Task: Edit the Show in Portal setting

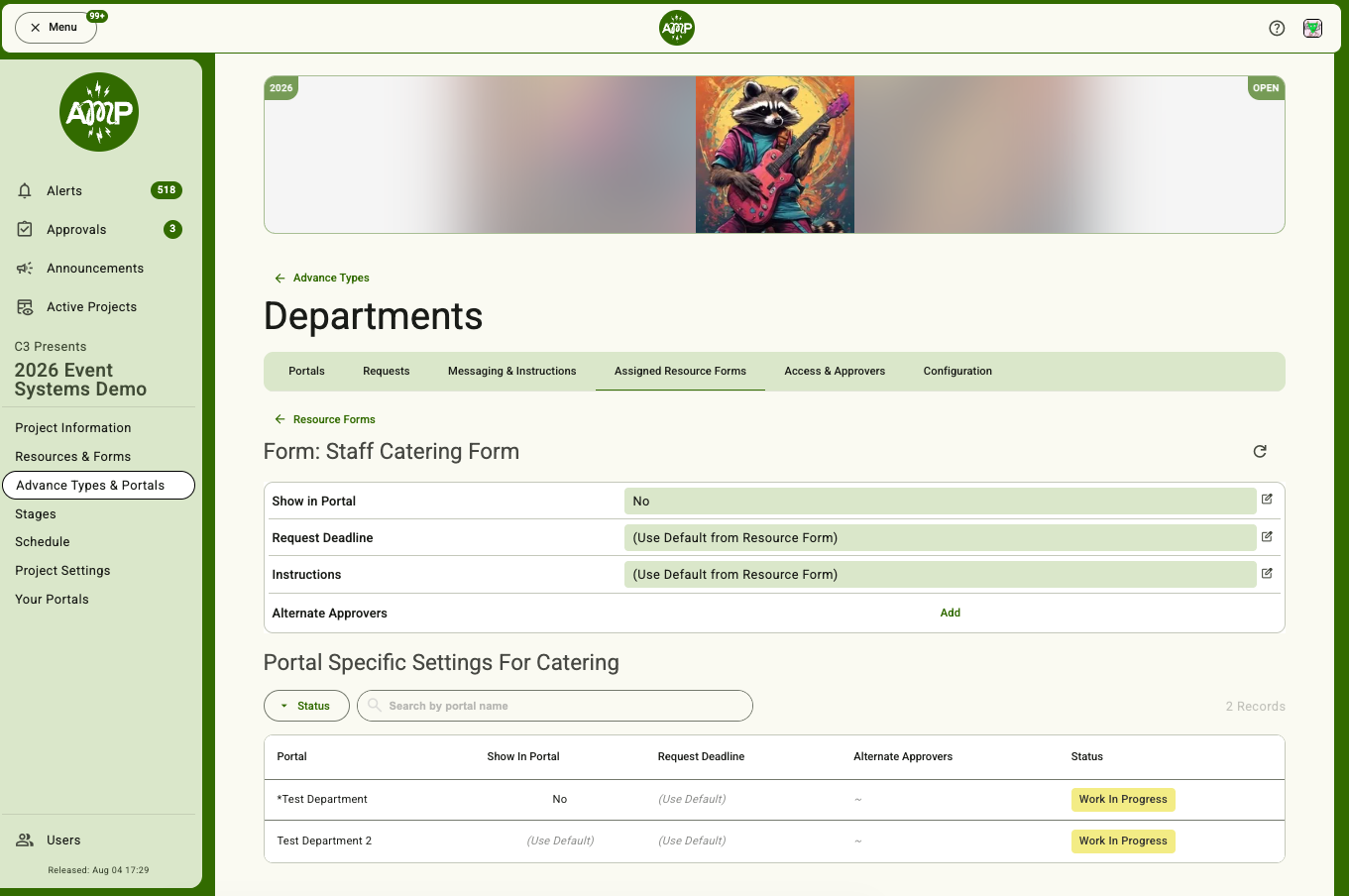Action: pos(1267,500)
